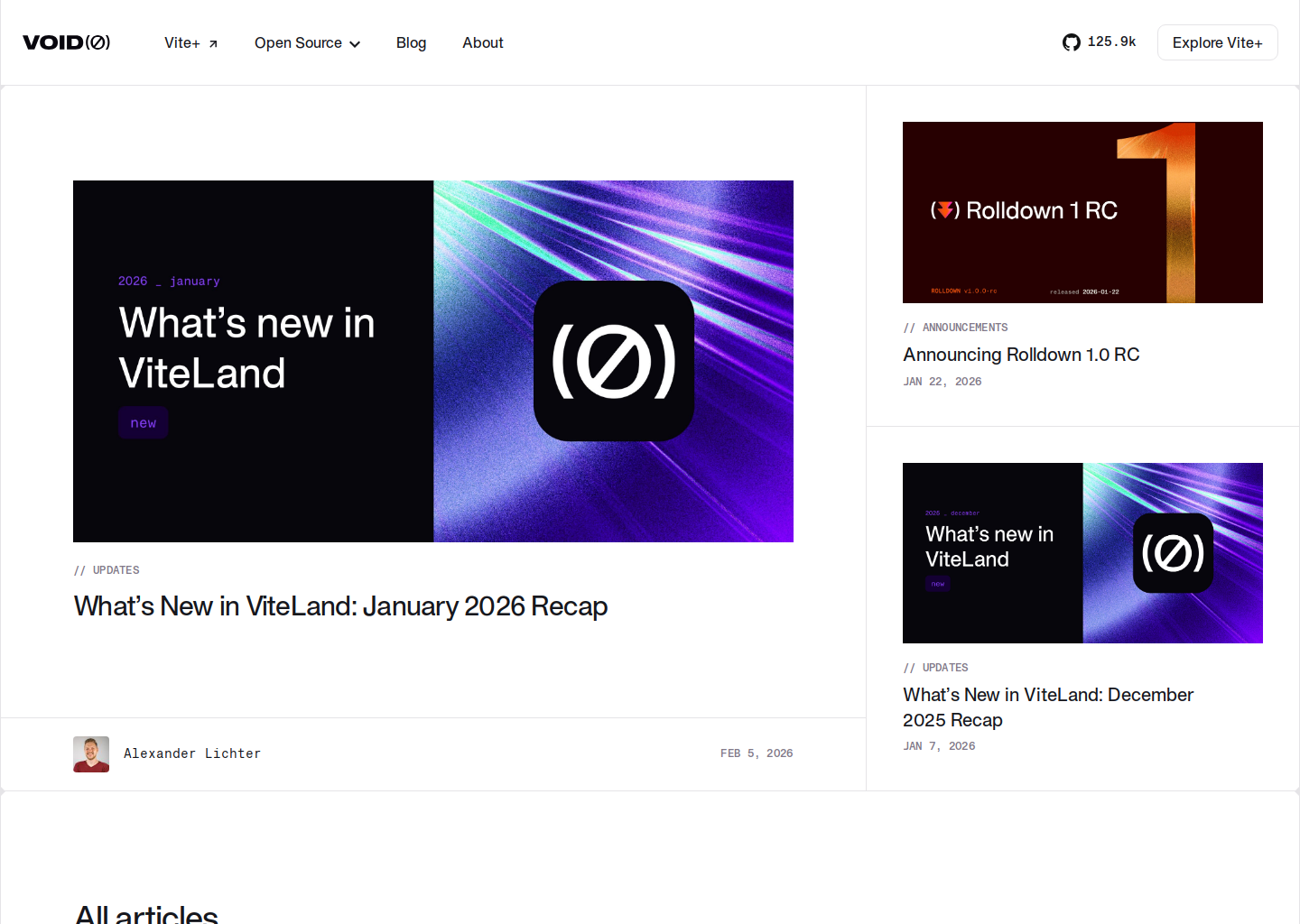Click the VOID(0) logo in the header

pos(67,42)
